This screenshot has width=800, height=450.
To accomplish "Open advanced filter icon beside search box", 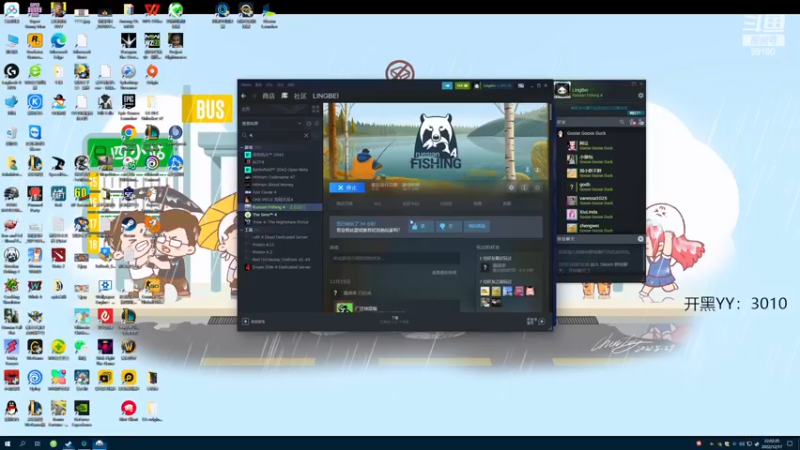I will tap(316, 135).
